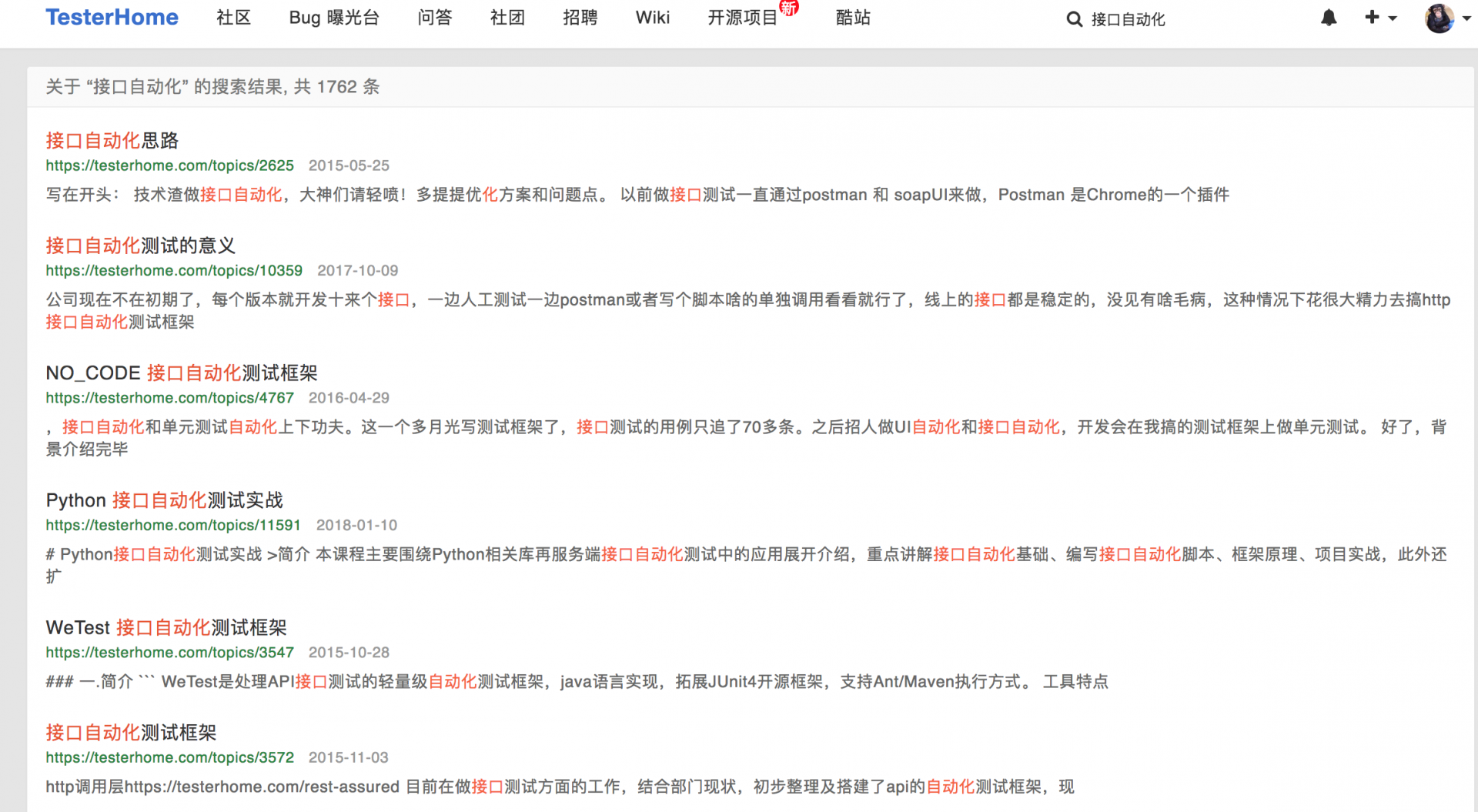Viewport: 1478px width, 812px height.
Task: Open URL testerhome.com/topics/3572
Action: point(169,757)
